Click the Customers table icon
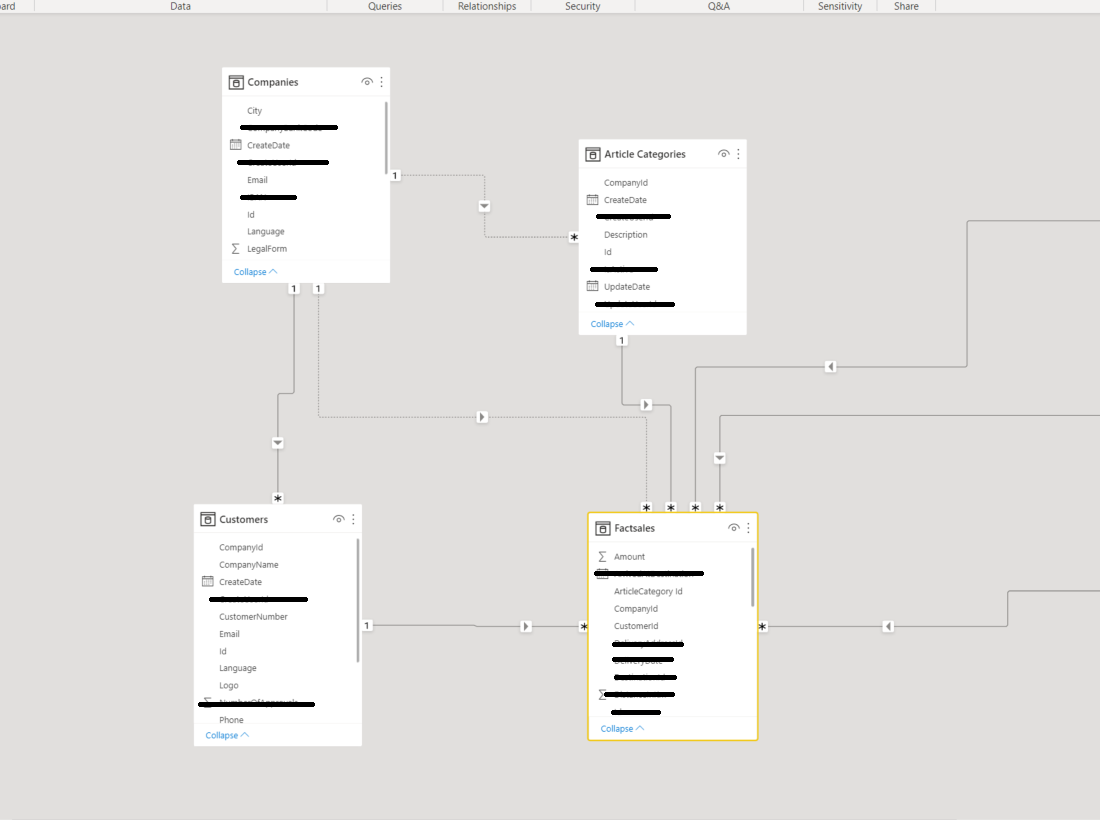 [x=208, y=519]
